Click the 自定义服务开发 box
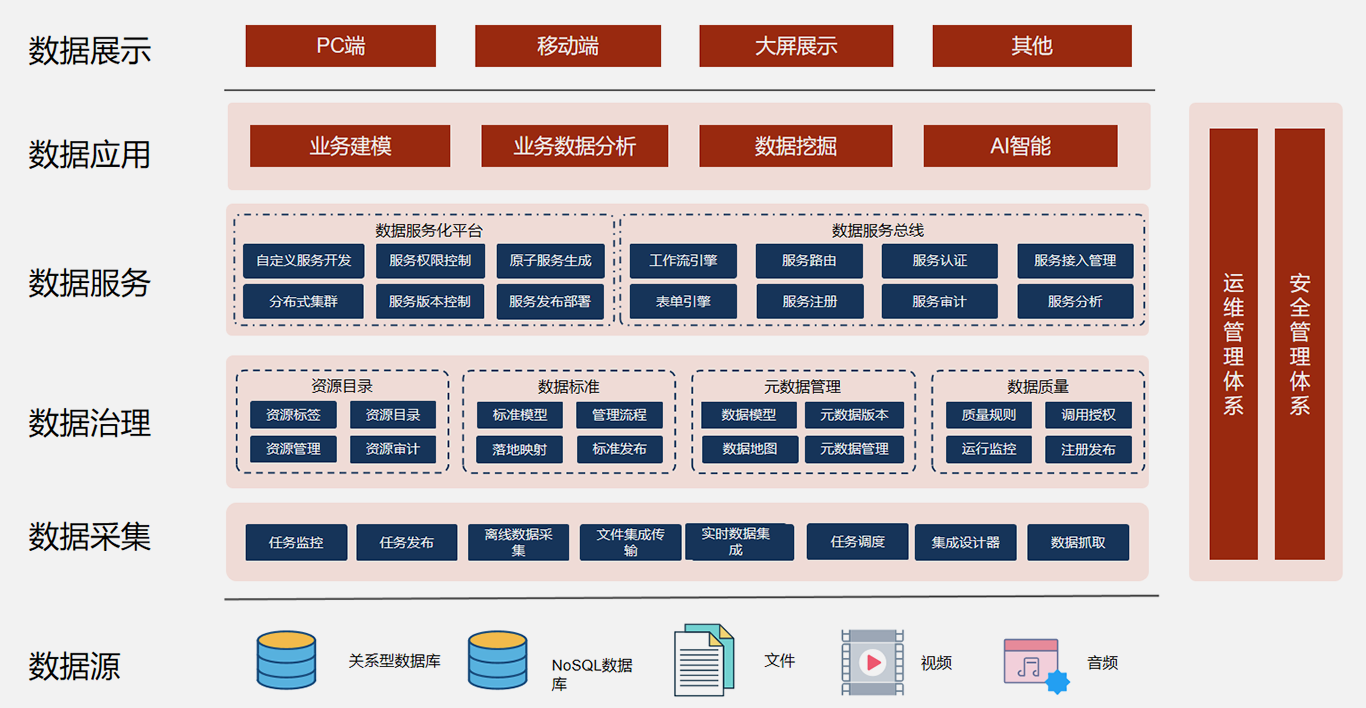Screen dimensions: 1366x708 [x=303, y=261]
